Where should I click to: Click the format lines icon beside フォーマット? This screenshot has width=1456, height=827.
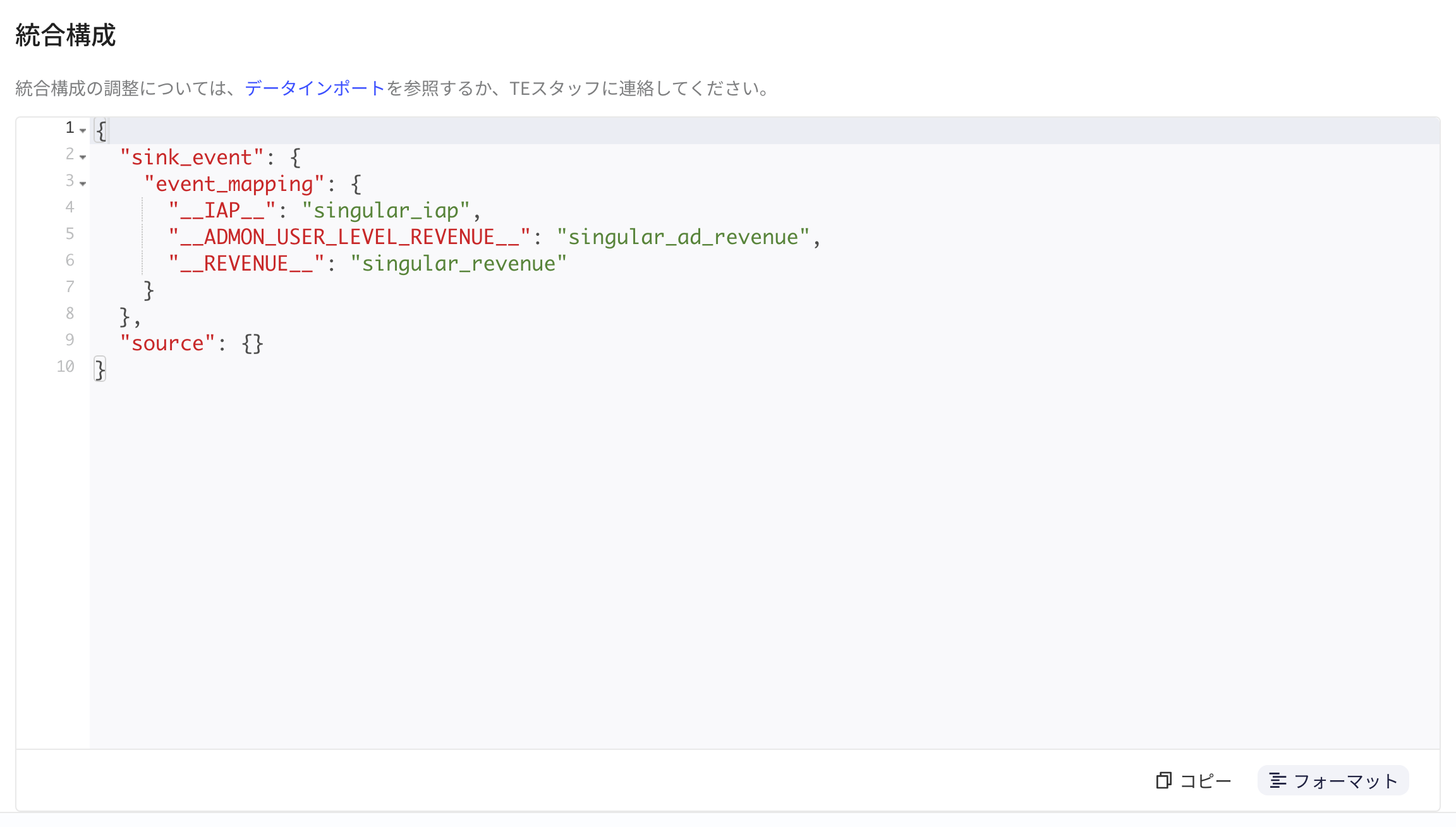1278,781
